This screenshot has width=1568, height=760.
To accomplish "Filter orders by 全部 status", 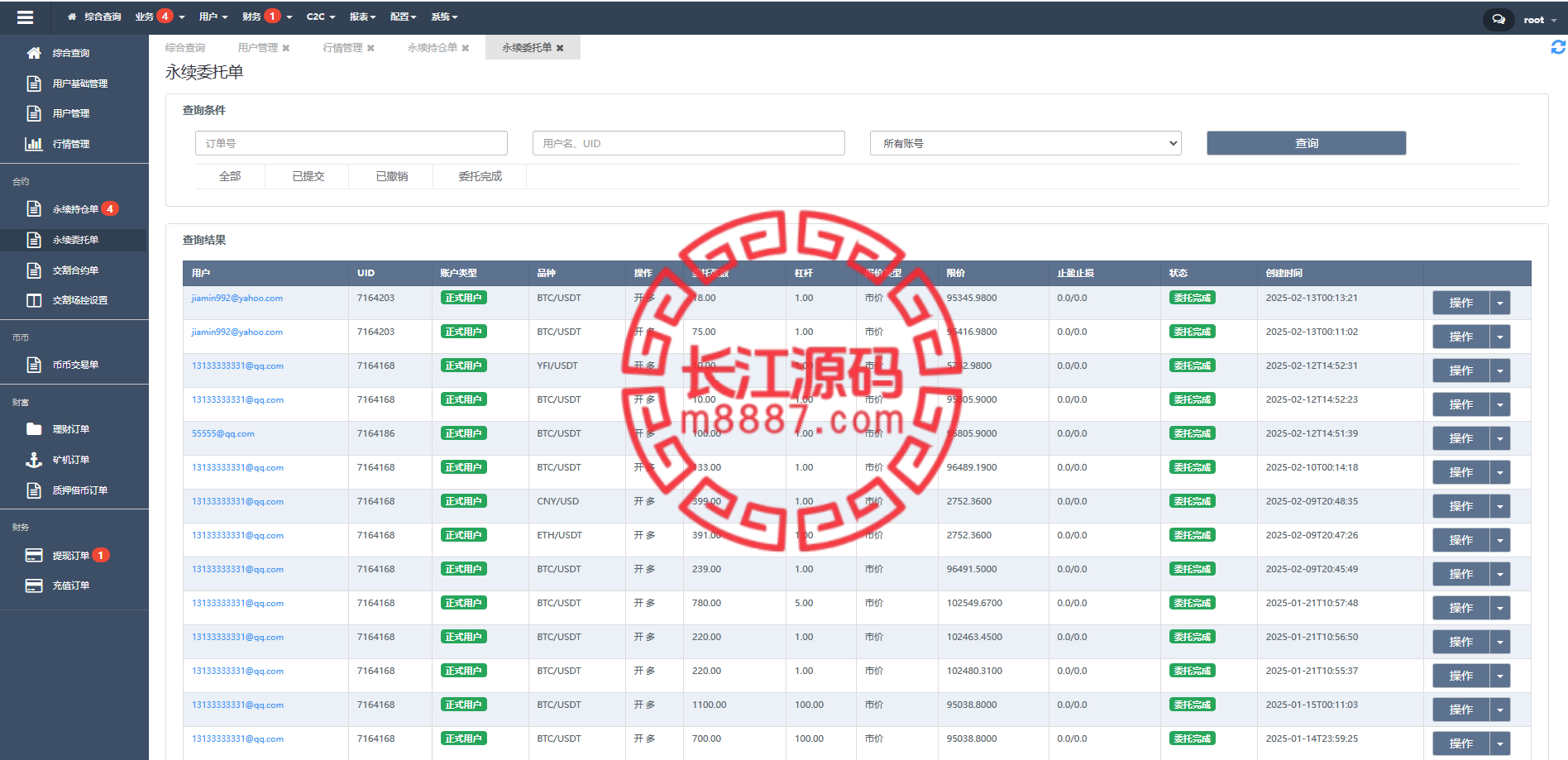I will coord(230,176).
